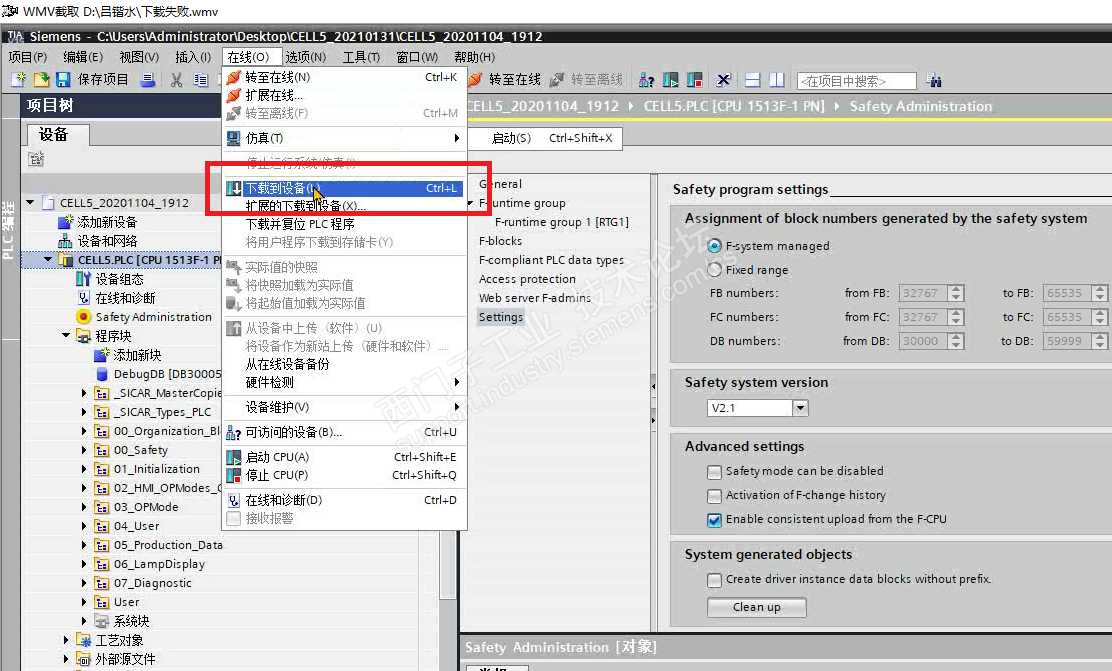
Task: Click the print icon in the toolbar
Action: pyautogui.click(x=148, y=80)
